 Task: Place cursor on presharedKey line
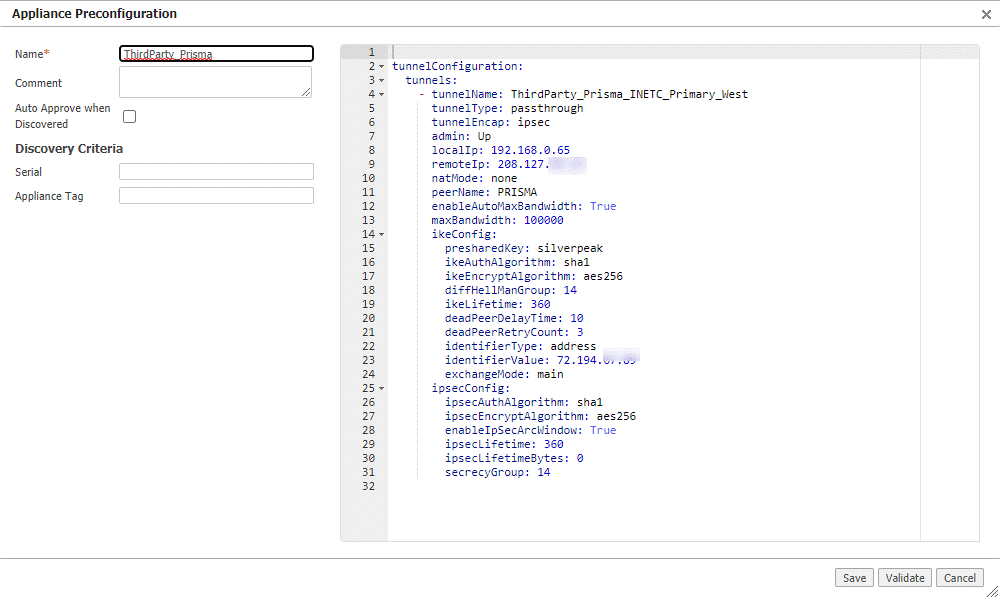[523, 248]
